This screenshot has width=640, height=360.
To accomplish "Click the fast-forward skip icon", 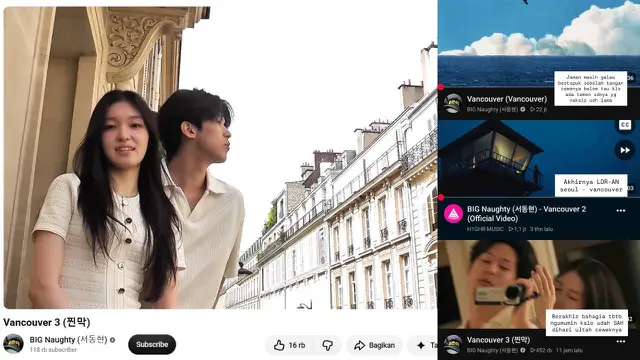I will pos(624,150).
